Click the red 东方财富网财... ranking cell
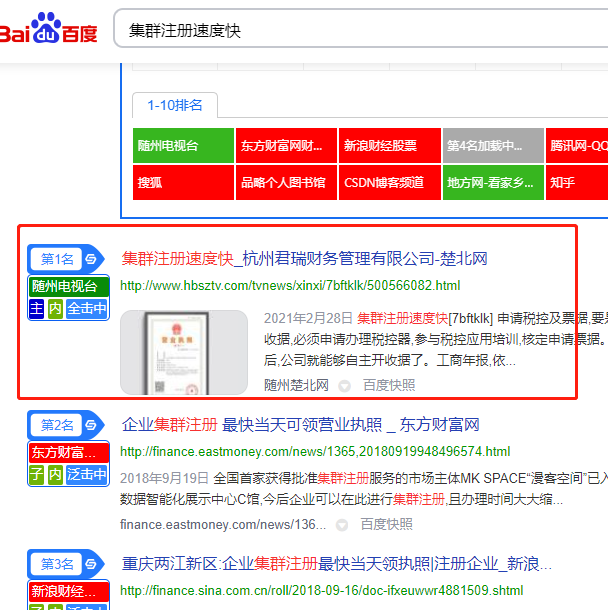608x610 pixels. pyautogui.click(x=286, y=145)
